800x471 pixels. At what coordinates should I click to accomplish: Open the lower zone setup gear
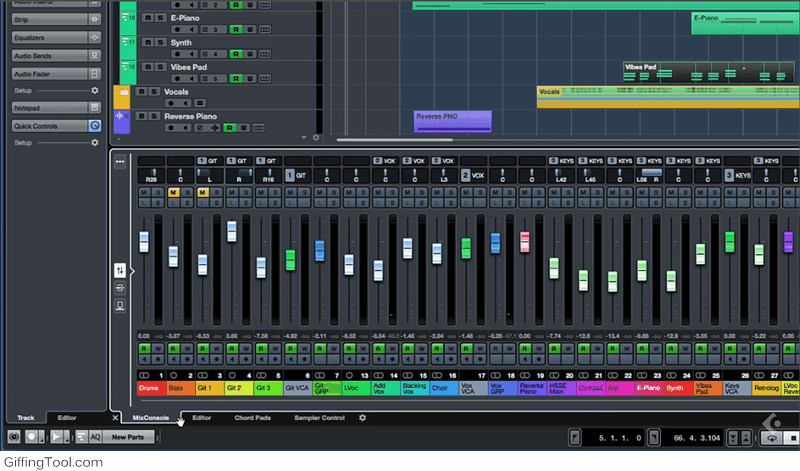[362, 417]
